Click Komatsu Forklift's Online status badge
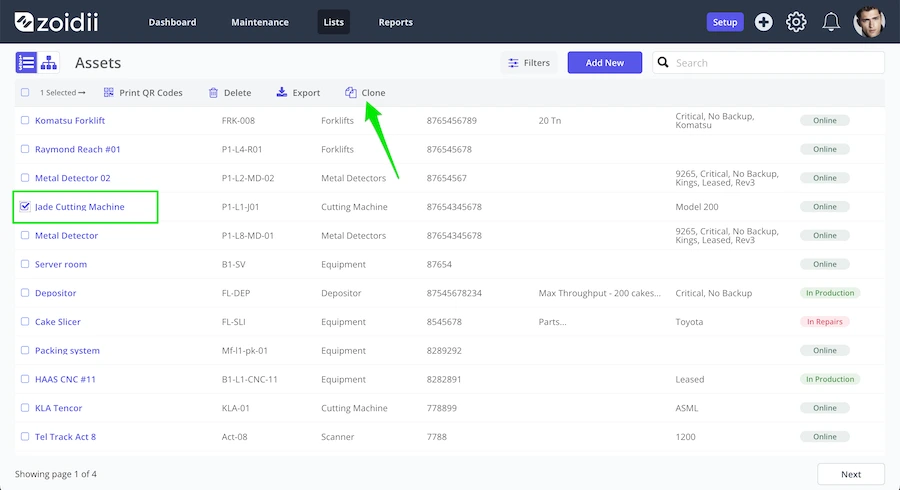The width and height of the screenshot is (900, 490). pos(824,120)
